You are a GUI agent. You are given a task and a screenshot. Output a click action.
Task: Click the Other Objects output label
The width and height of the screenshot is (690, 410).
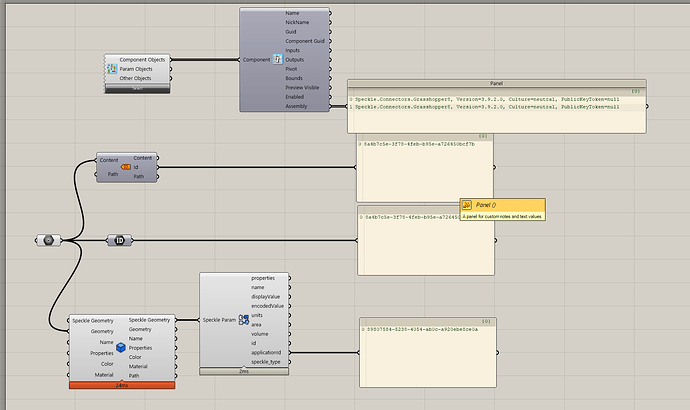tap(135, 78)
